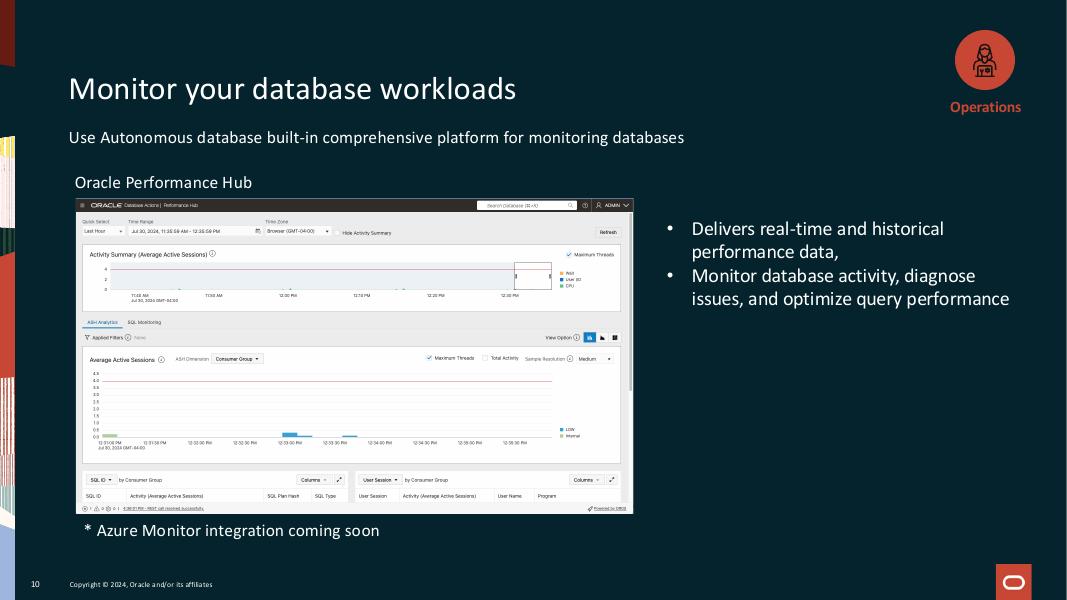1067x600 pixels.
Task: Select the grid view option
Action: (615, 337)
